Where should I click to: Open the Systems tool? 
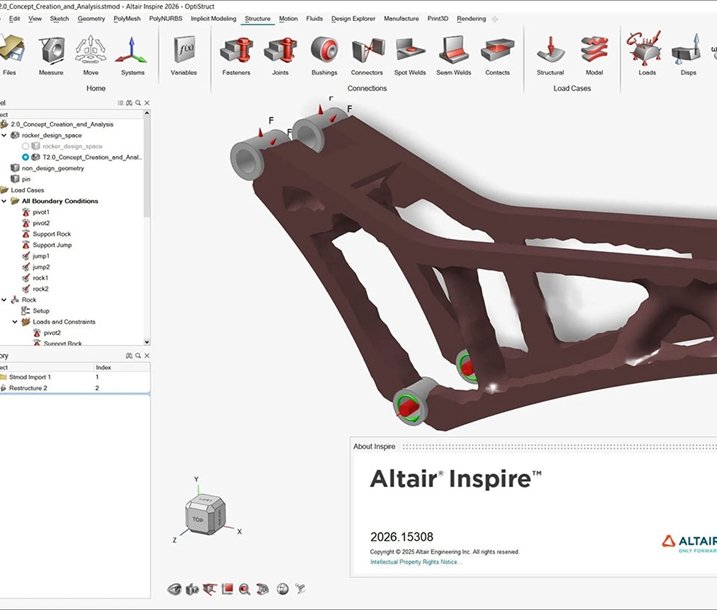point(133,50)
